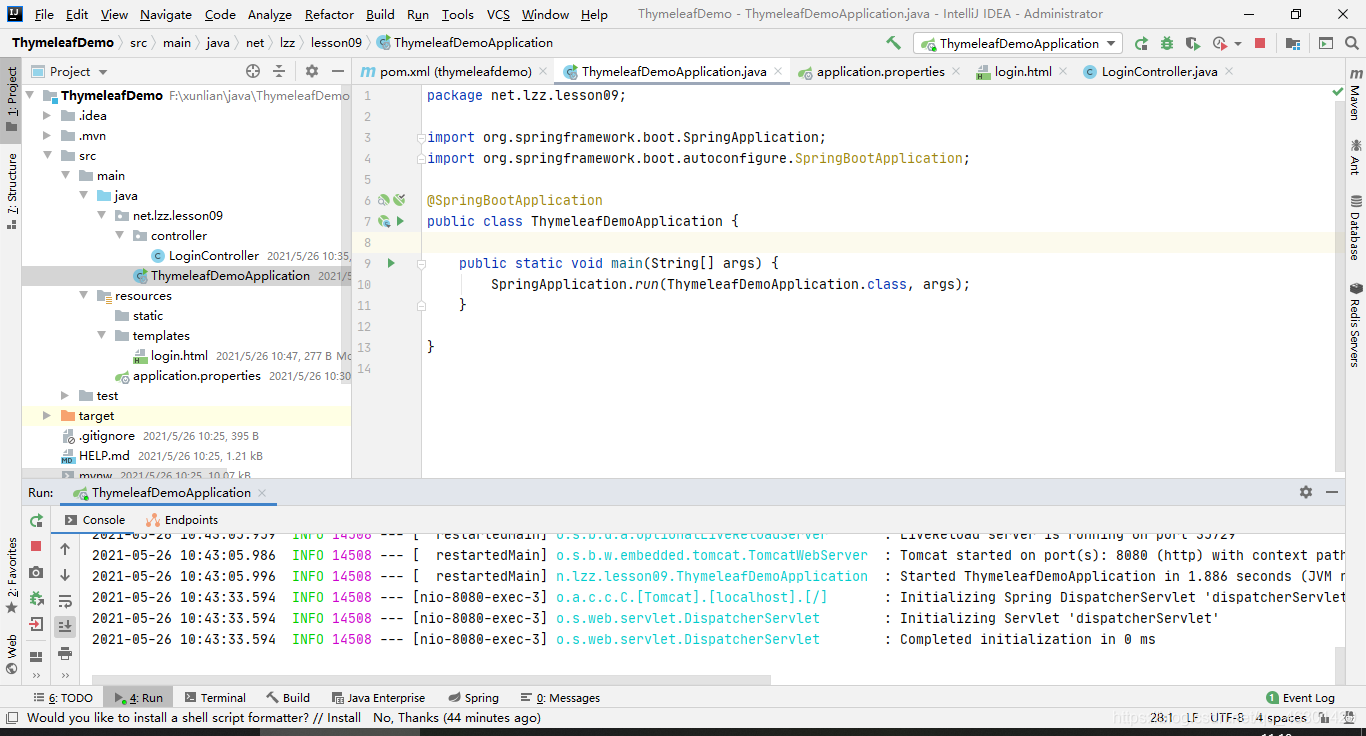The image size is (1366, 736).
Task: Close the ThymeleafDemoApplication.java editor tab
Action: [779, 72]
